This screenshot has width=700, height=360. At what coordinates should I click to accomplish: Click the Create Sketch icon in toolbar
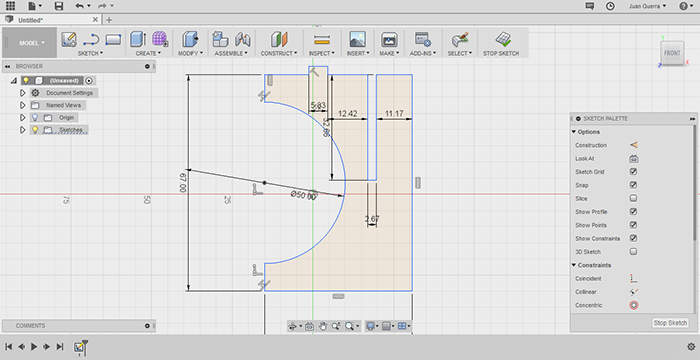[69, 39]
